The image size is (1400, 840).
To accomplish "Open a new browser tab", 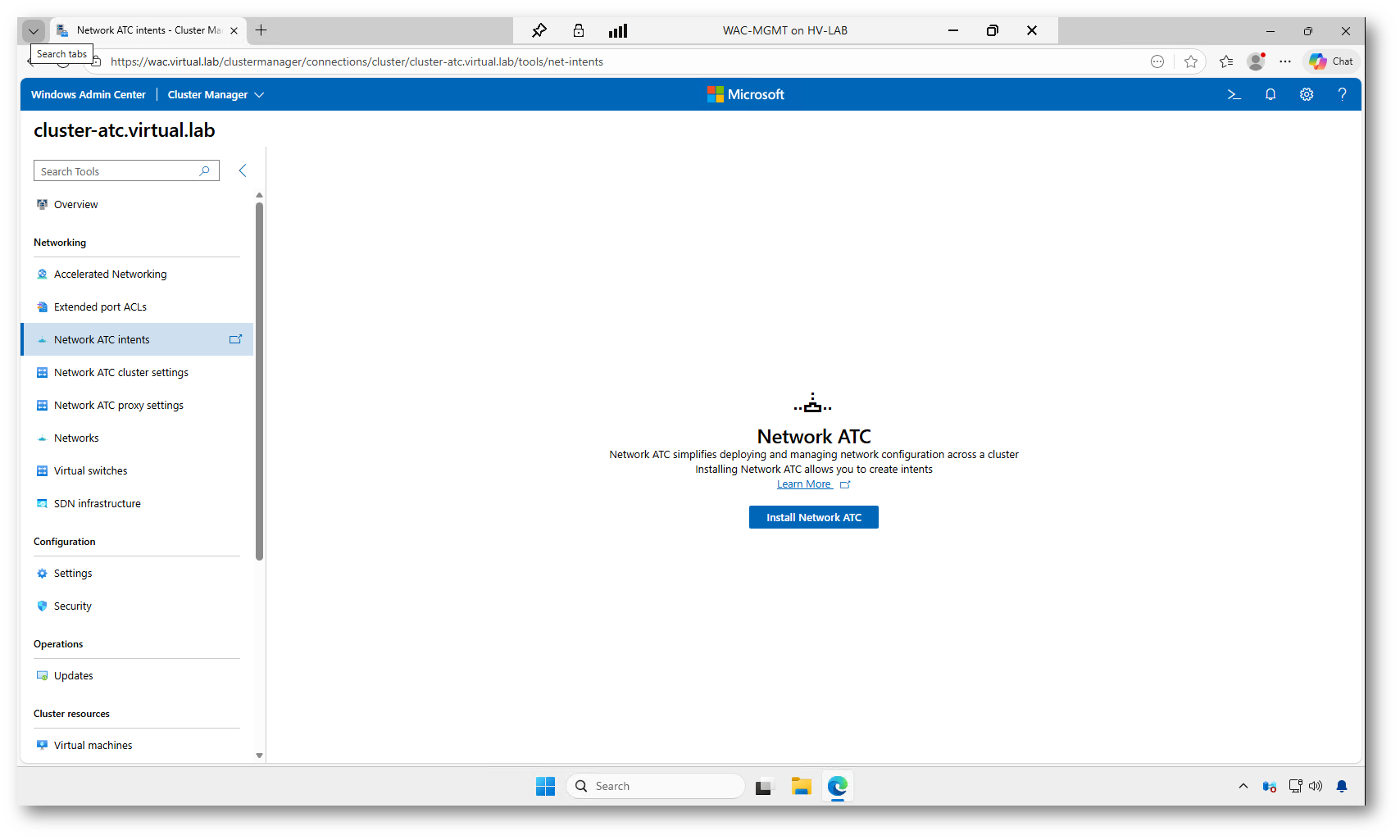I will click(x=261, y=30).
